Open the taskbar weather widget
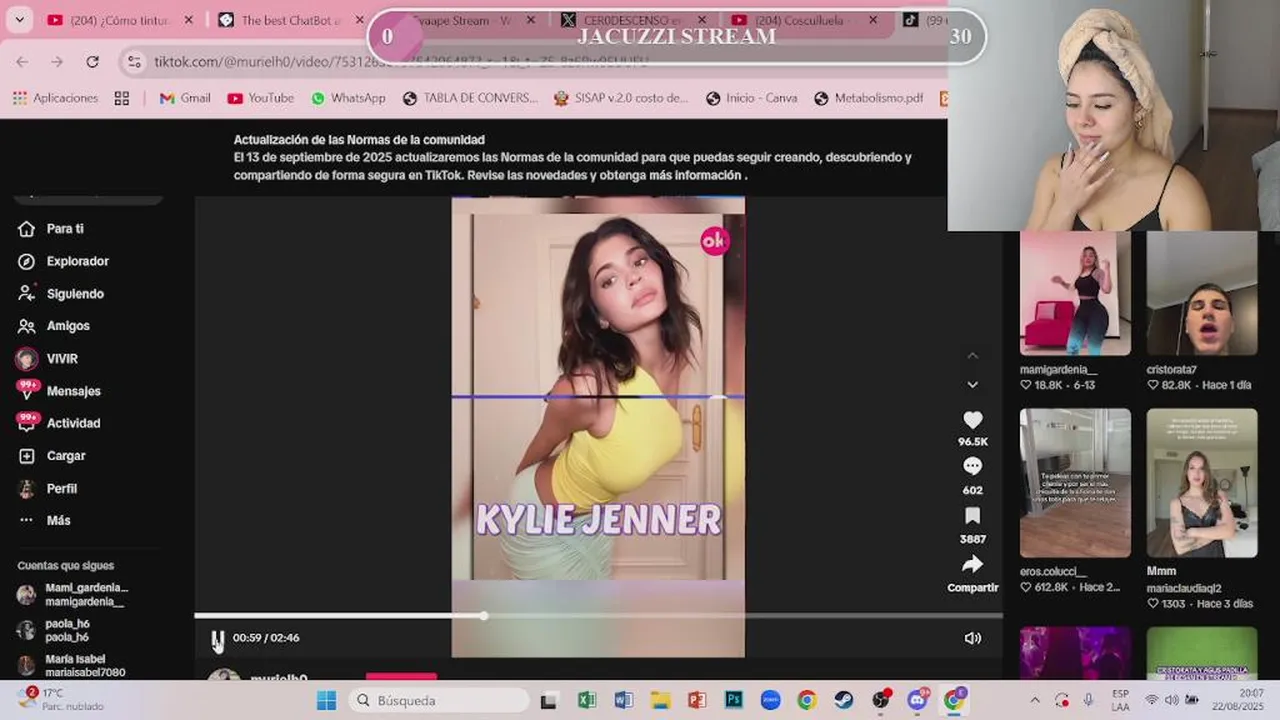This screenshot has height=720, width=1280. pos(60,700)
